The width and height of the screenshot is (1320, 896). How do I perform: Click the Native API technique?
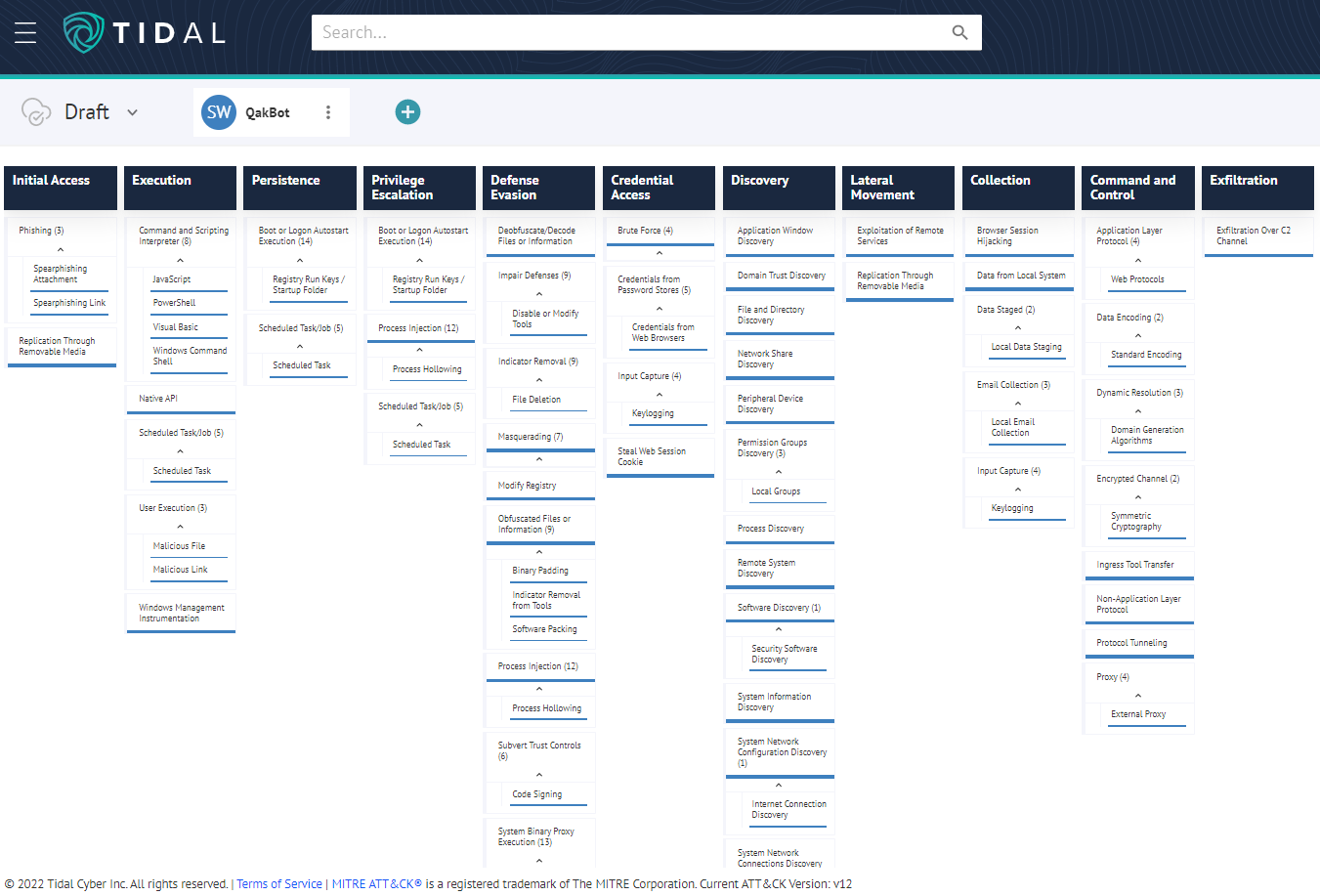click(181, 399)
